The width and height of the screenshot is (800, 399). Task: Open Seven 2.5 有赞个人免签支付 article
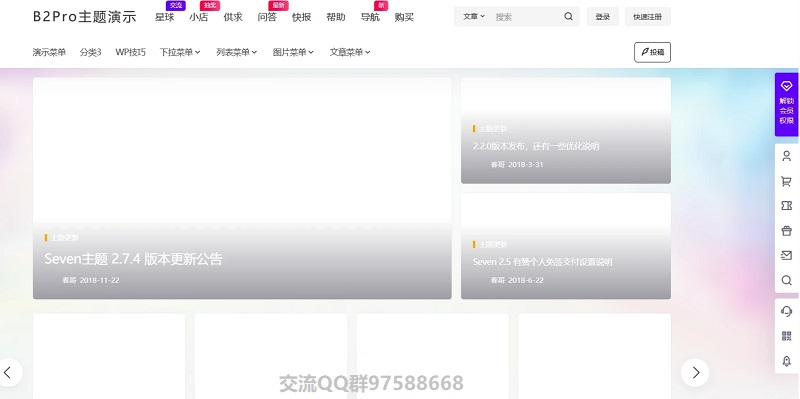pyautogui.click(x=542, y=262)
